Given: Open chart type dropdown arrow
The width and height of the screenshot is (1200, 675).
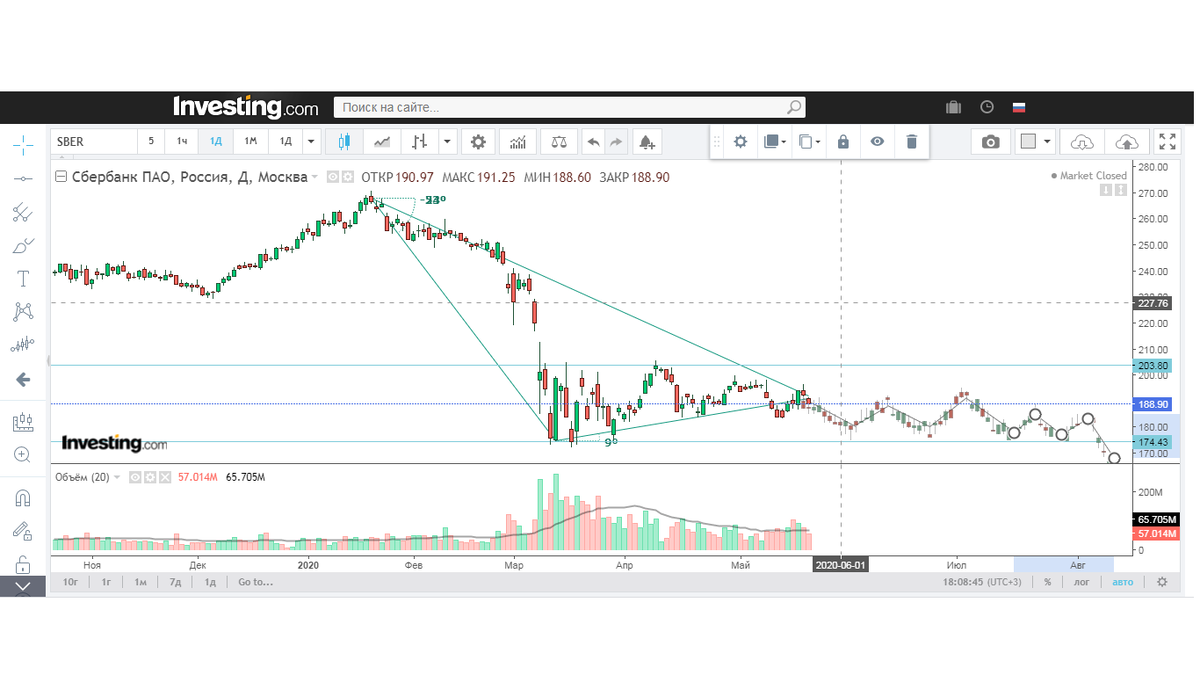Looking at the screenshot, I should [447, 142].
